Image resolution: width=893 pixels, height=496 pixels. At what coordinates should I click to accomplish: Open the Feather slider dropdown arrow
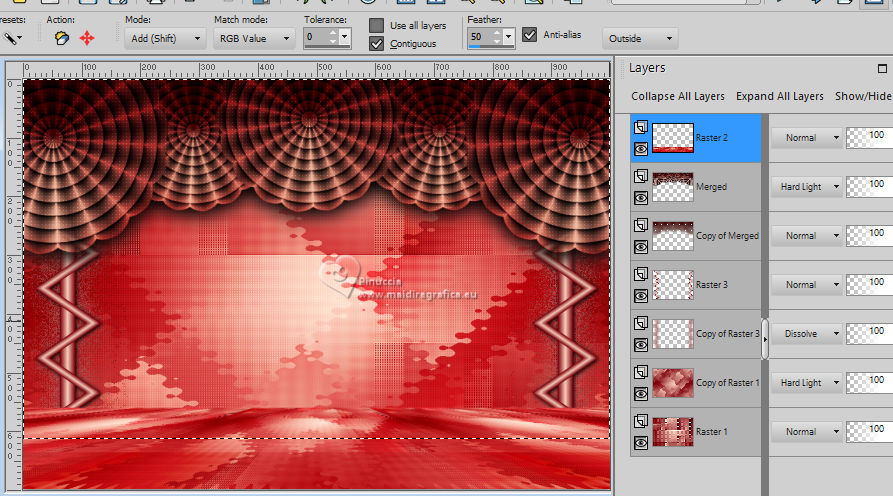[x=508, y=38]
